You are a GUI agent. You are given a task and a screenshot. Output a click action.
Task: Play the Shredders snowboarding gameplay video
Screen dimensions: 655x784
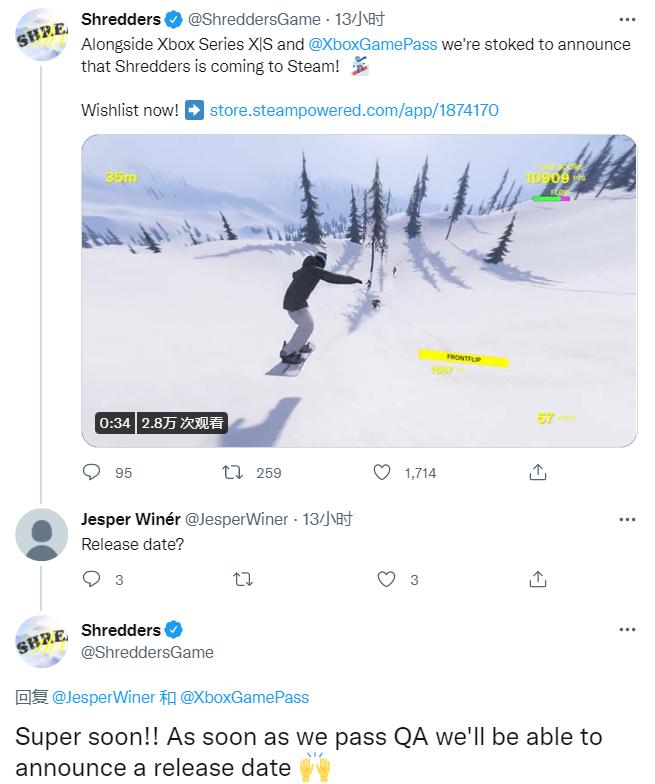pos(359,290)
